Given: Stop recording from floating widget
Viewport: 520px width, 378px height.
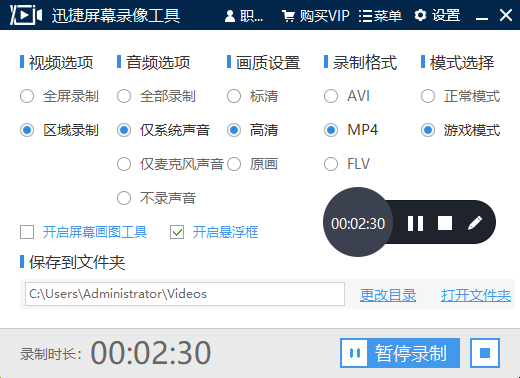Looking at the screenshot, I should [x=445, y=223].
